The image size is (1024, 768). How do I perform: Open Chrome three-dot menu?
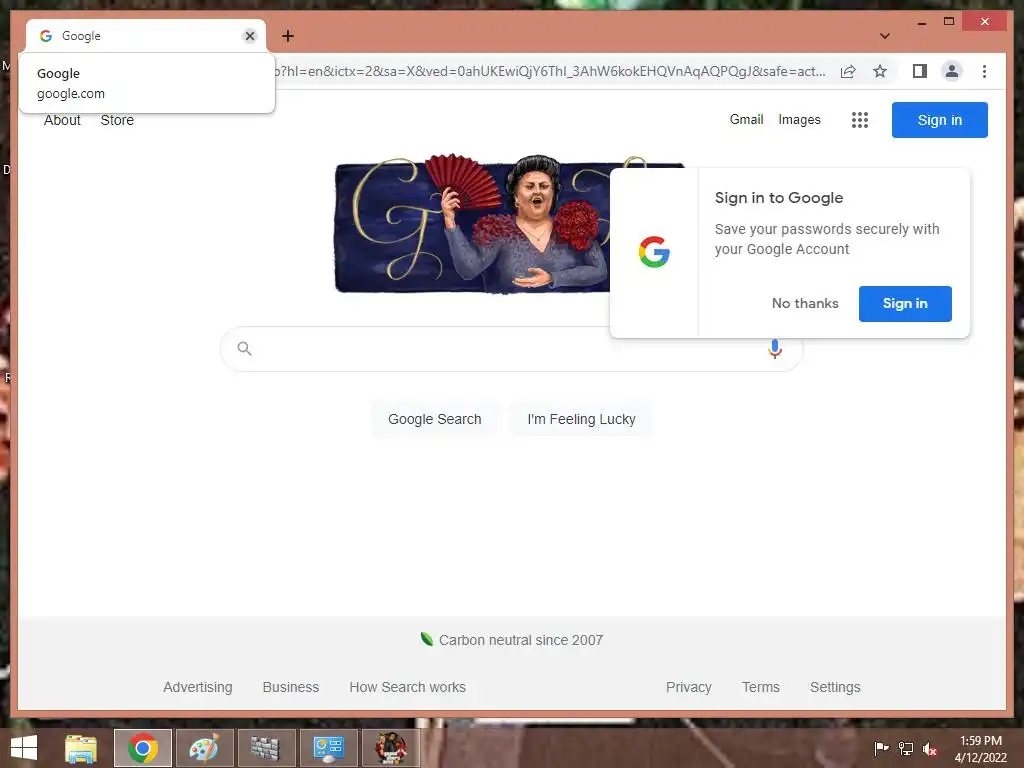[984, 71]
